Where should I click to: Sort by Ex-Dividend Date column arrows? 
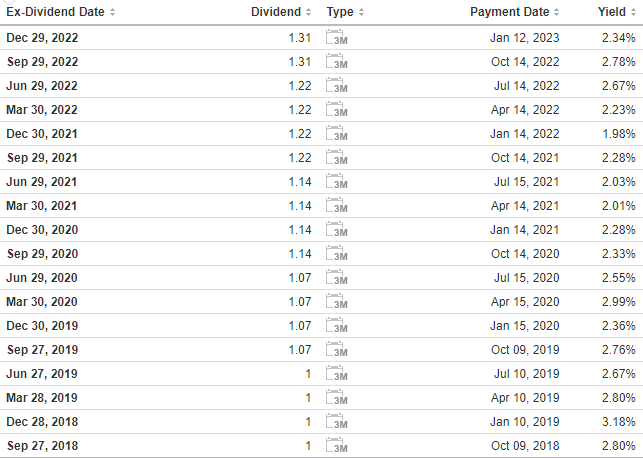[x=112, y=12]
